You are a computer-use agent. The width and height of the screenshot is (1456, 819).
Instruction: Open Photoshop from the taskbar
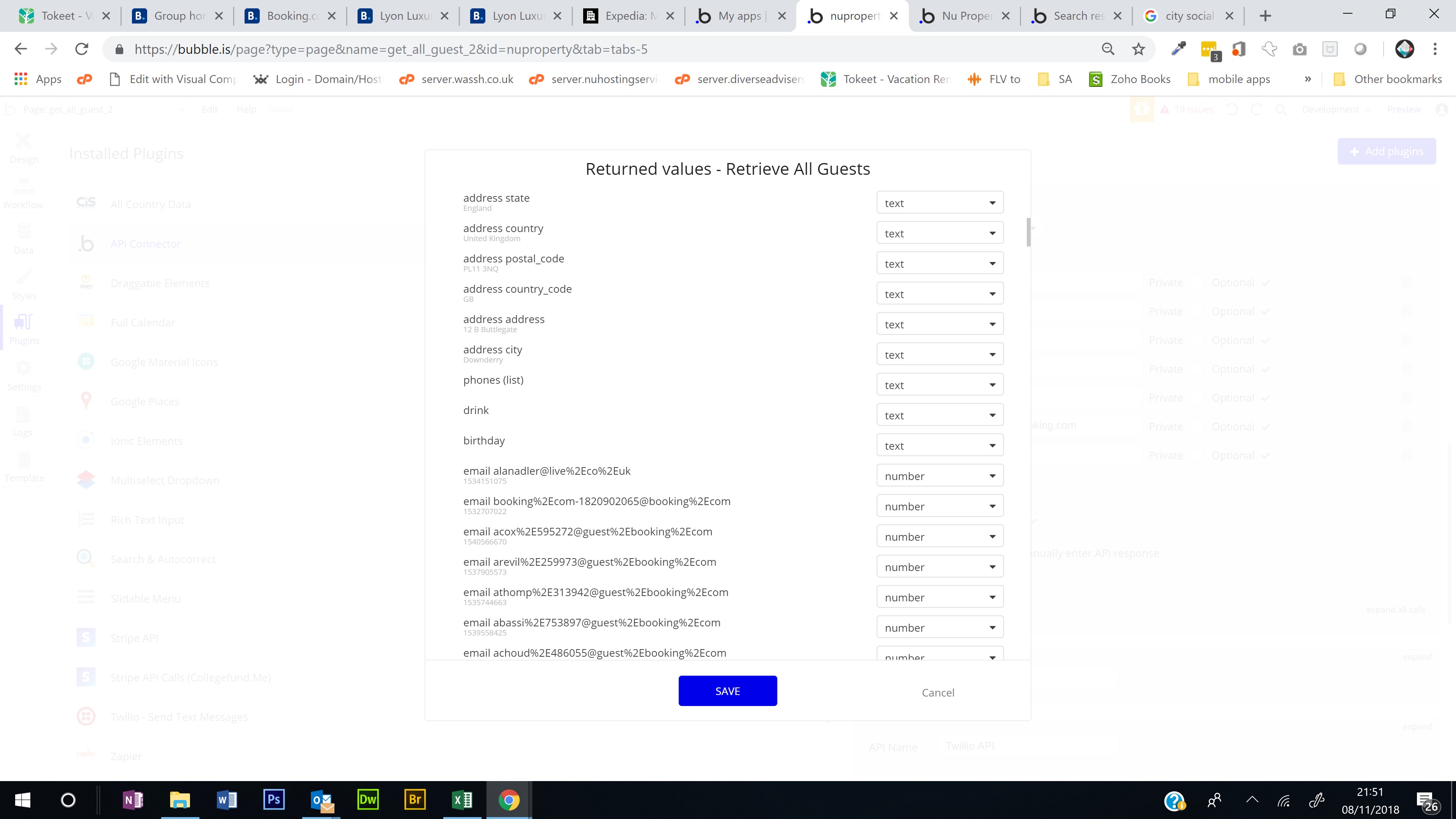[273, 799]
